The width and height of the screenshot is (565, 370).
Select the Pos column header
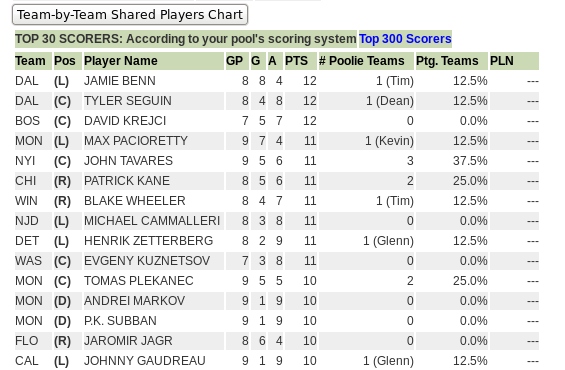coord(67,61)
